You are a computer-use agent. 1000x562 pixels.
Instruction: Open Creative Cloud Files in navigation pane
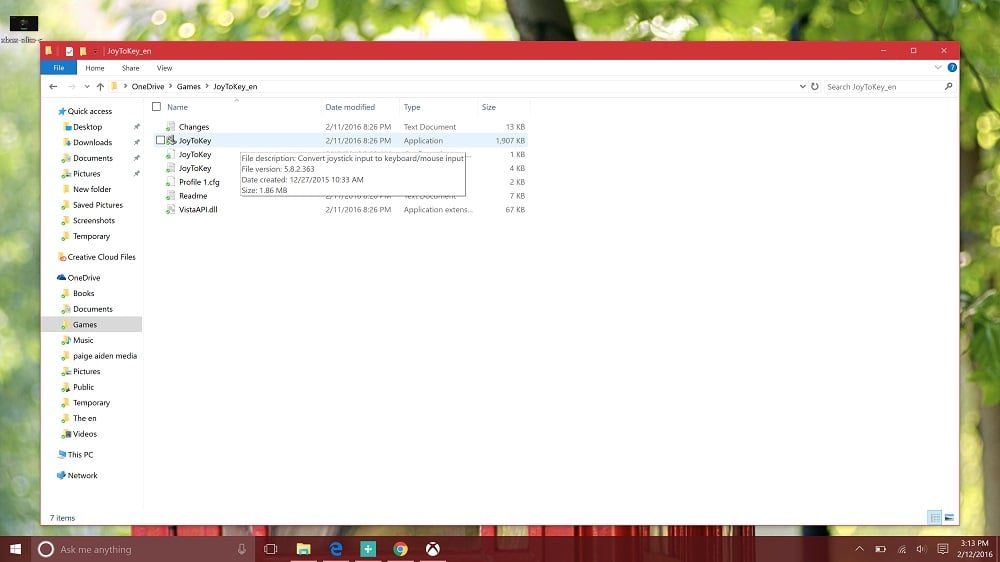pyautogui.click(x=101, y=257)
